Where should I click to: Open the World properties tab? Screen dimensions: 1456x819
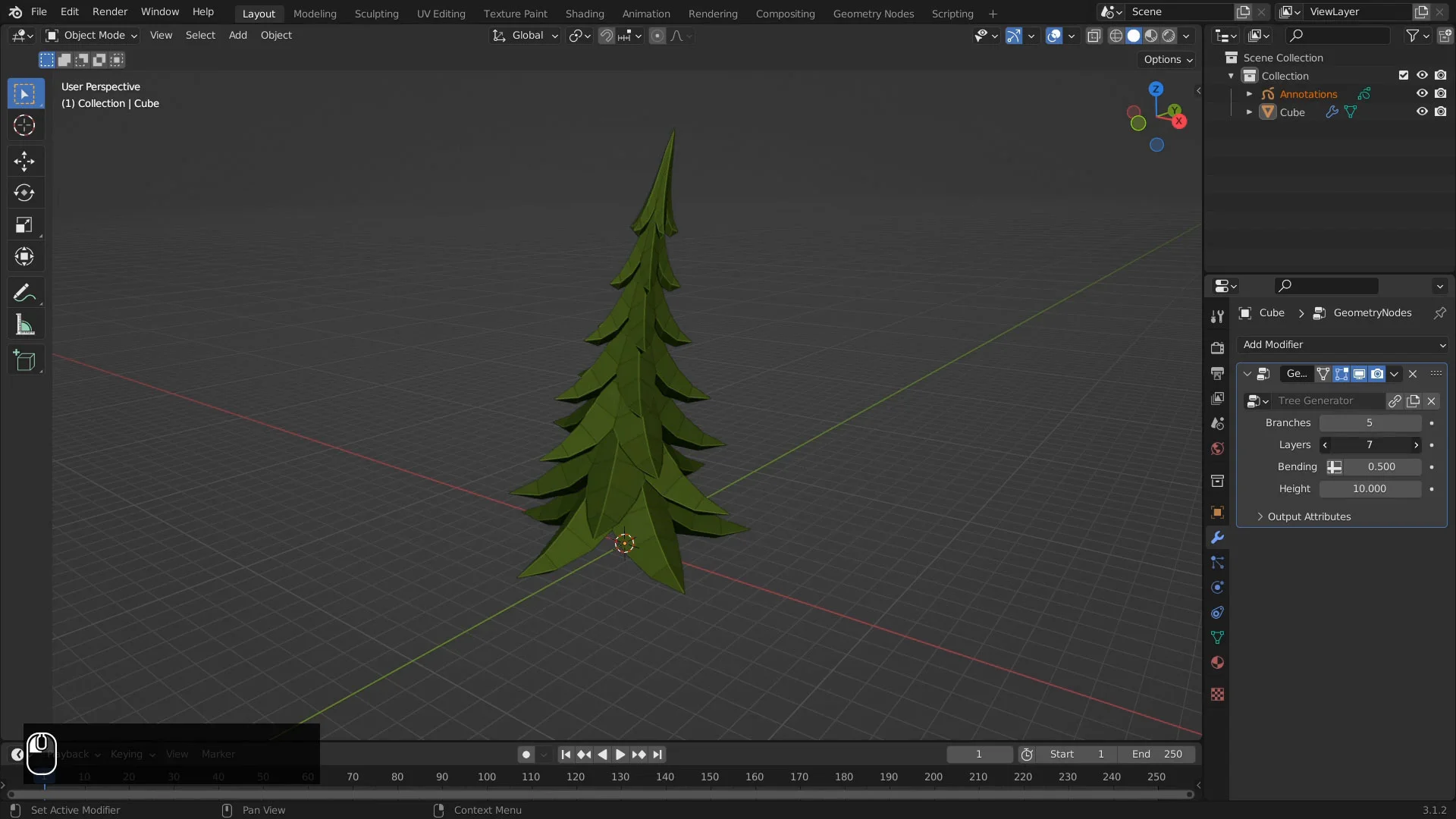pyautogui.click(x=1217, y=448)
